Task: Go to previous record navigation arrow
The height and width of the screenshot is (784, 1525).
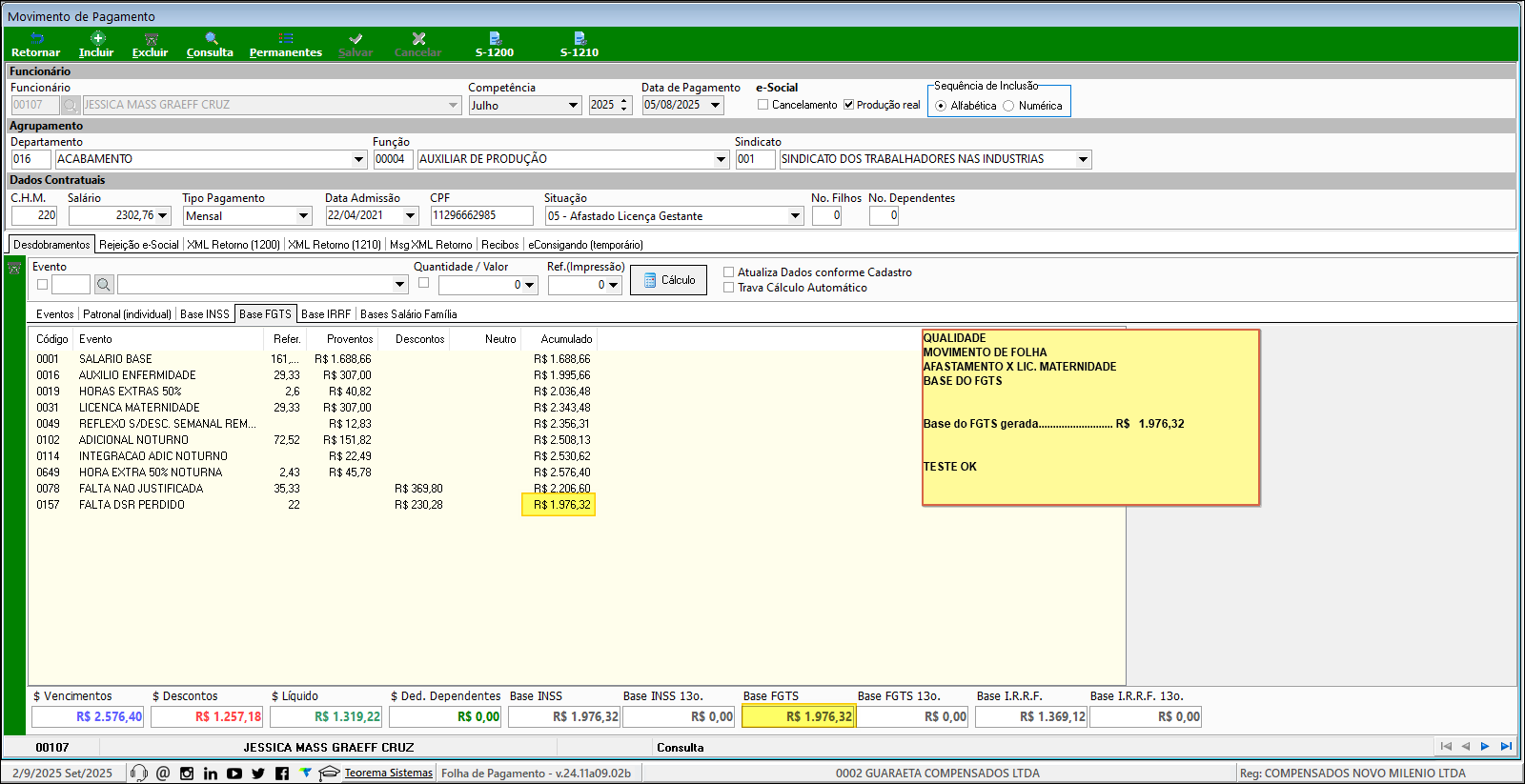Action: click(x=1466, y=746)
